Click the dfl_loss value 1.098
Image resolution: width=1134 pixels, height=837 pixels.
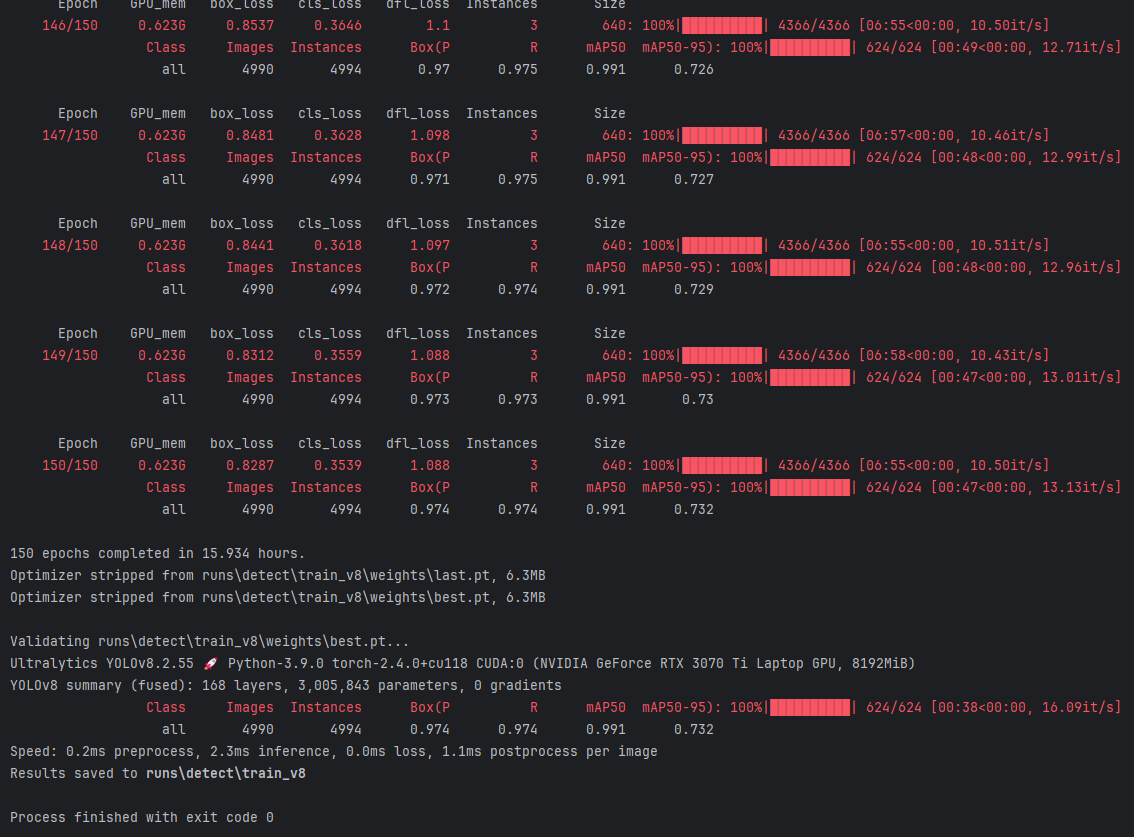click(x=430, y=135)
